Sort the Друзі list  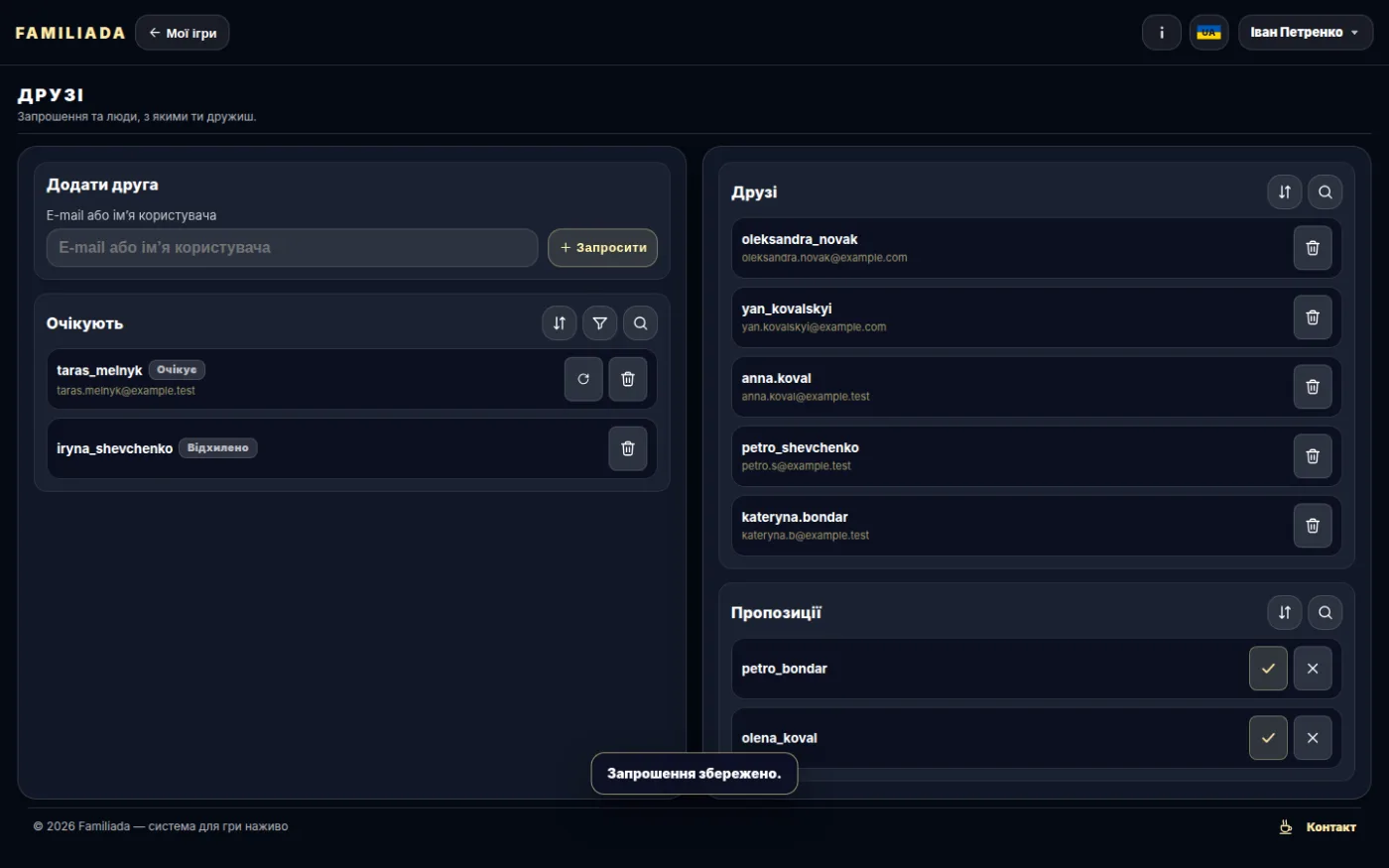click(x=1285, y=191)
